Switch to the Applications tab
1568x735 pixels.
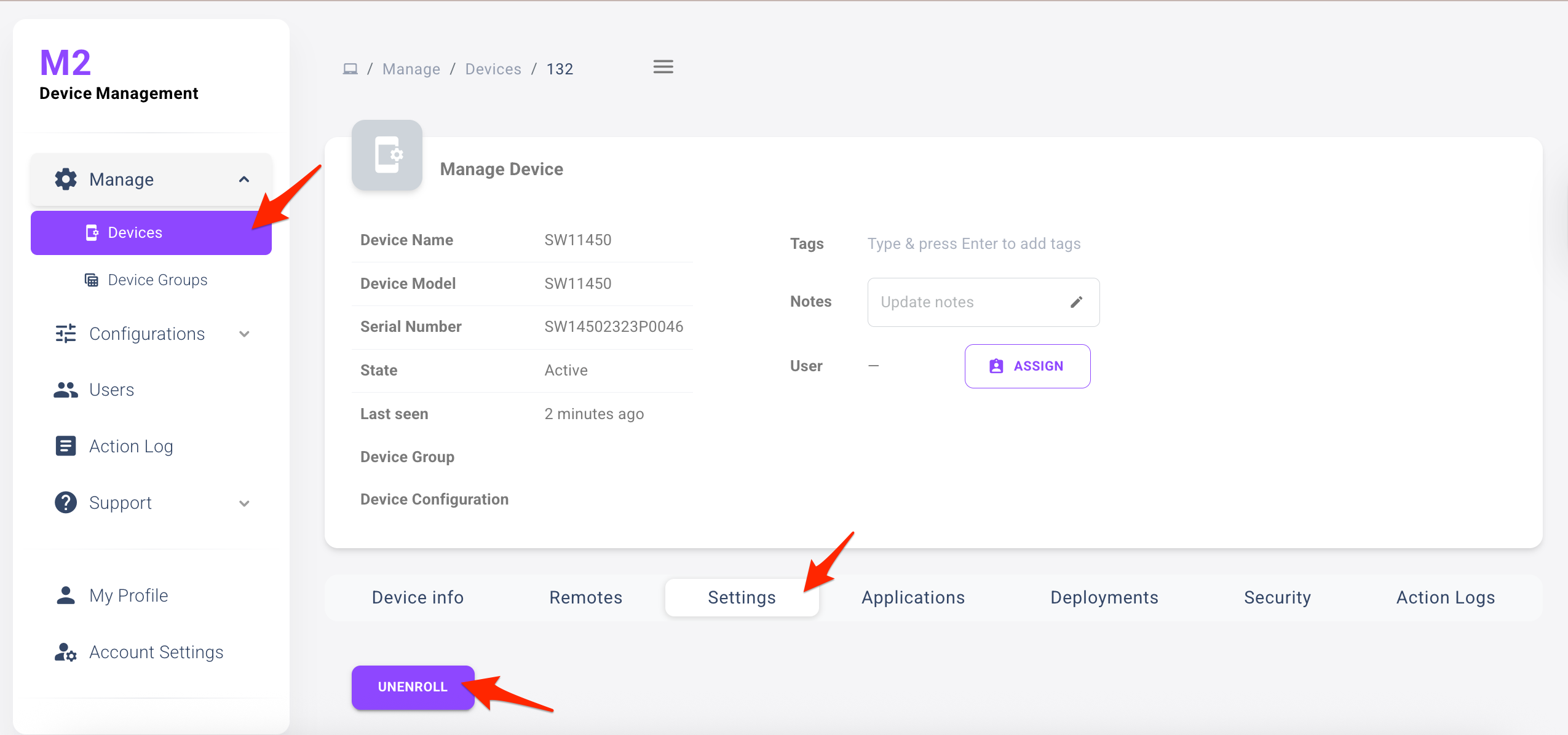click(x=913, y=597)
